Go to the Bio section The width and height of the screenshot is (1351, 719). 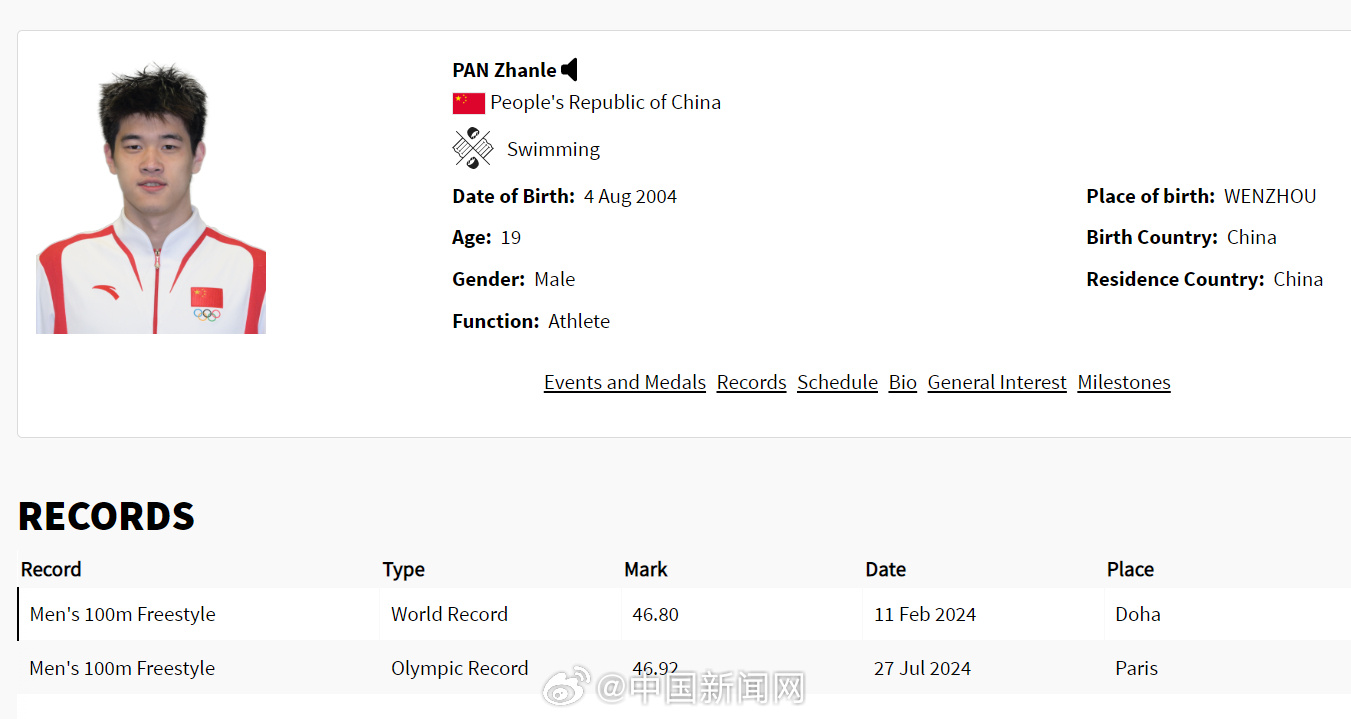(902, 382)
